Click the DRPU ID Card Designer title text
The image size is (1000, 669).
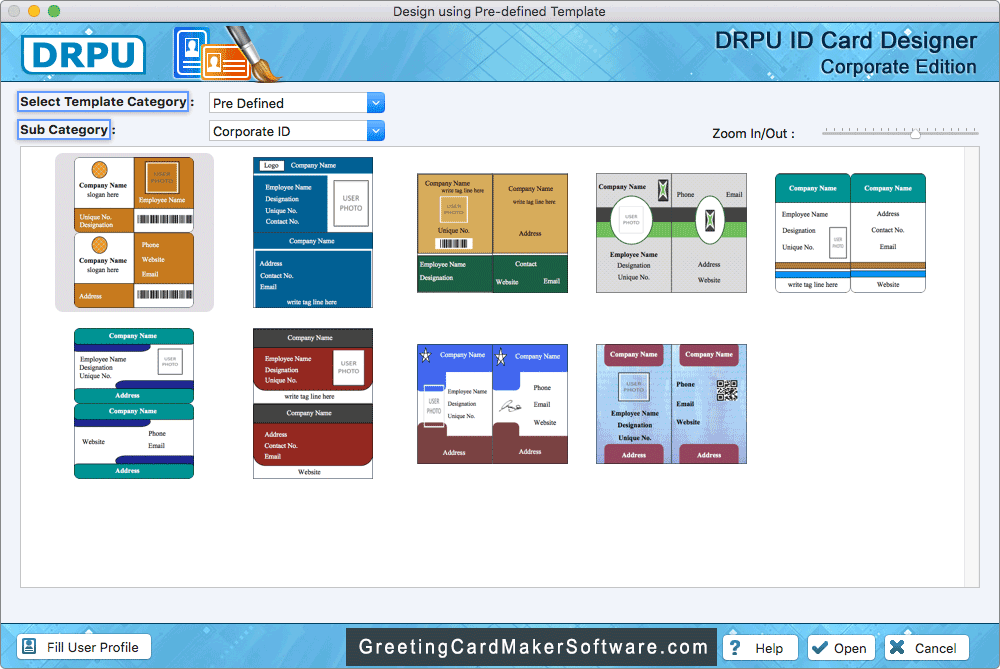tap(845, 40)
